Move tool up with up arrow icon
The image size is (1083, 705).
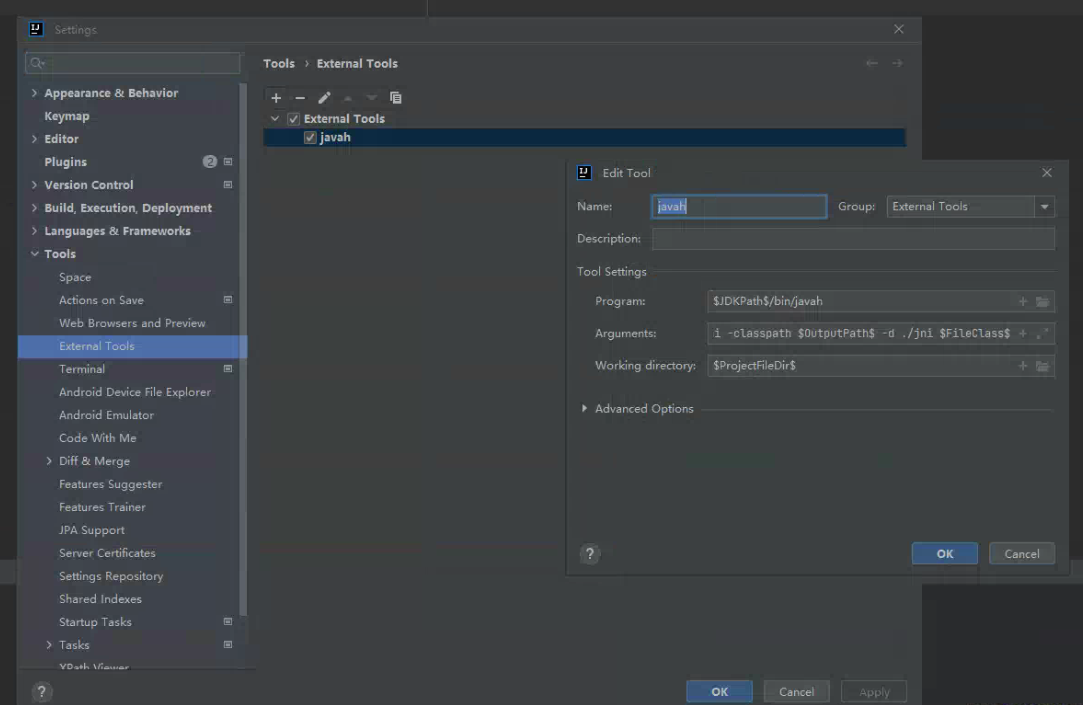(x=347, y=98)
